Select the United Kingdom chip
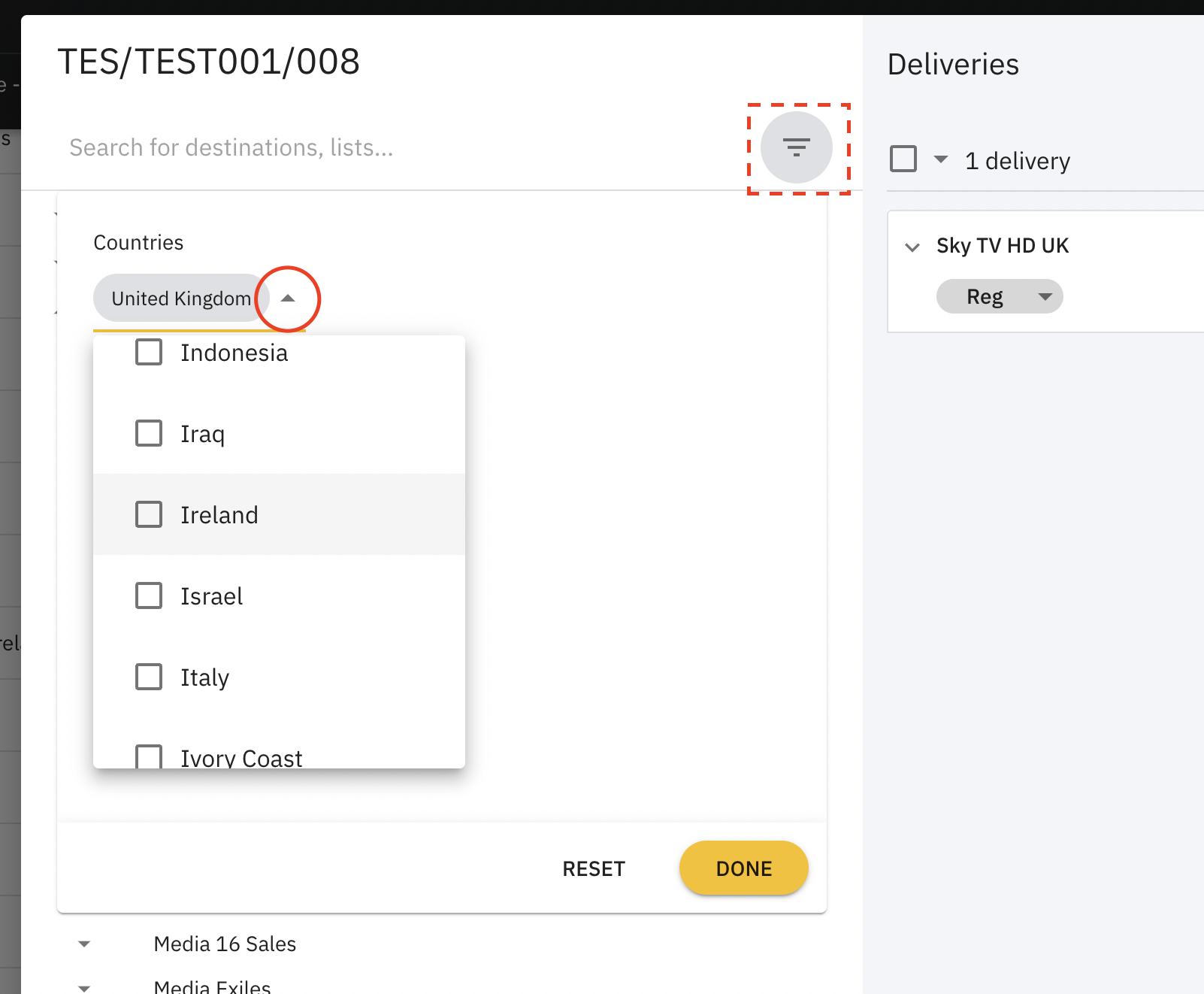 tap(180, 299)
